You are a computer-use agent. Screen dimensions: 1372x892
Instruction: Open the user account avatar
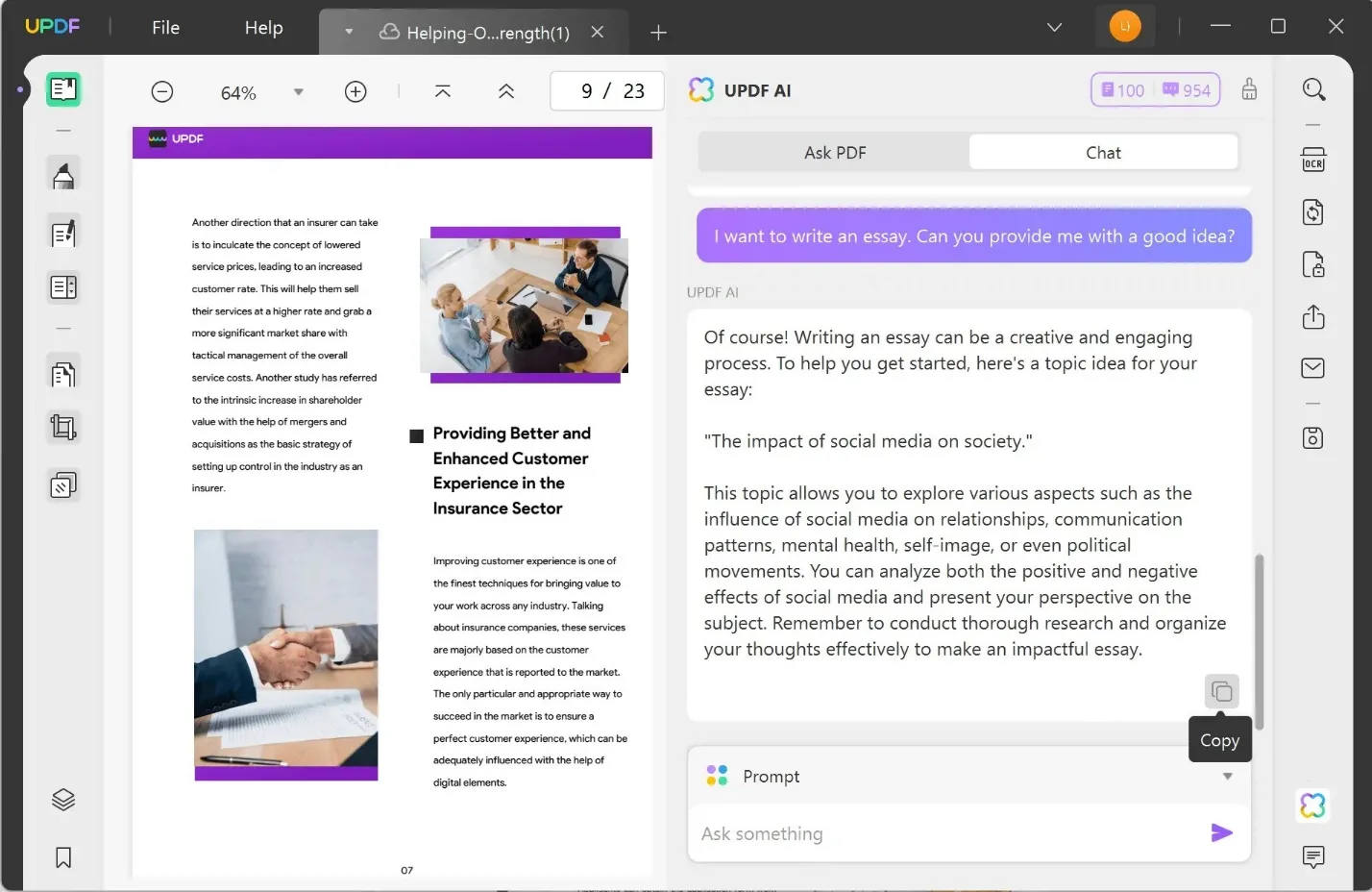click(1125, 26)
